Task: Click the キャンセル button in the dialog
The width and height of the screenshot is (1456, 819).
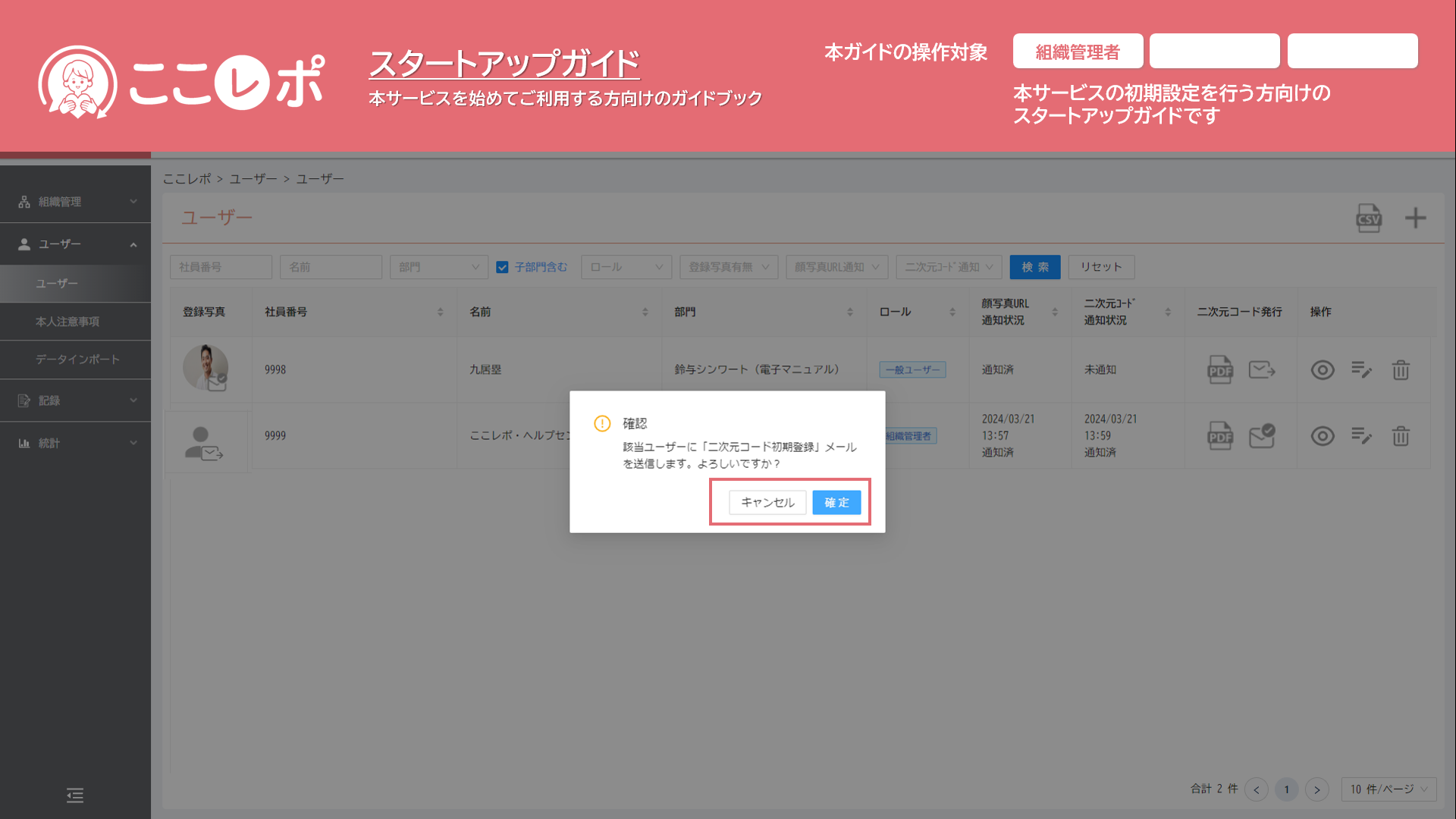Action: click(x=767, y=503)
